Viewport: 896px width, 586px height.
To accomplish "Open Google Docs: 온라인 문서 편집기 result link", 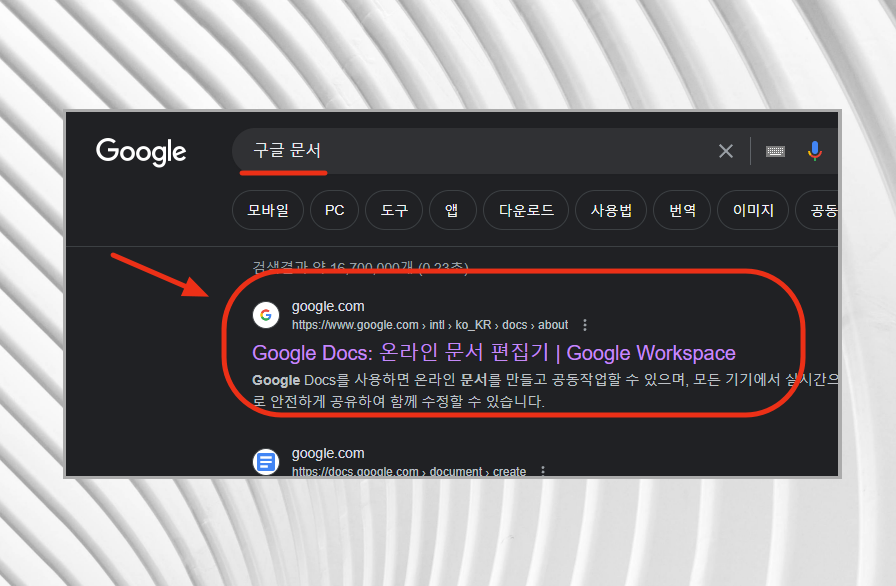I will click(494, 352).
